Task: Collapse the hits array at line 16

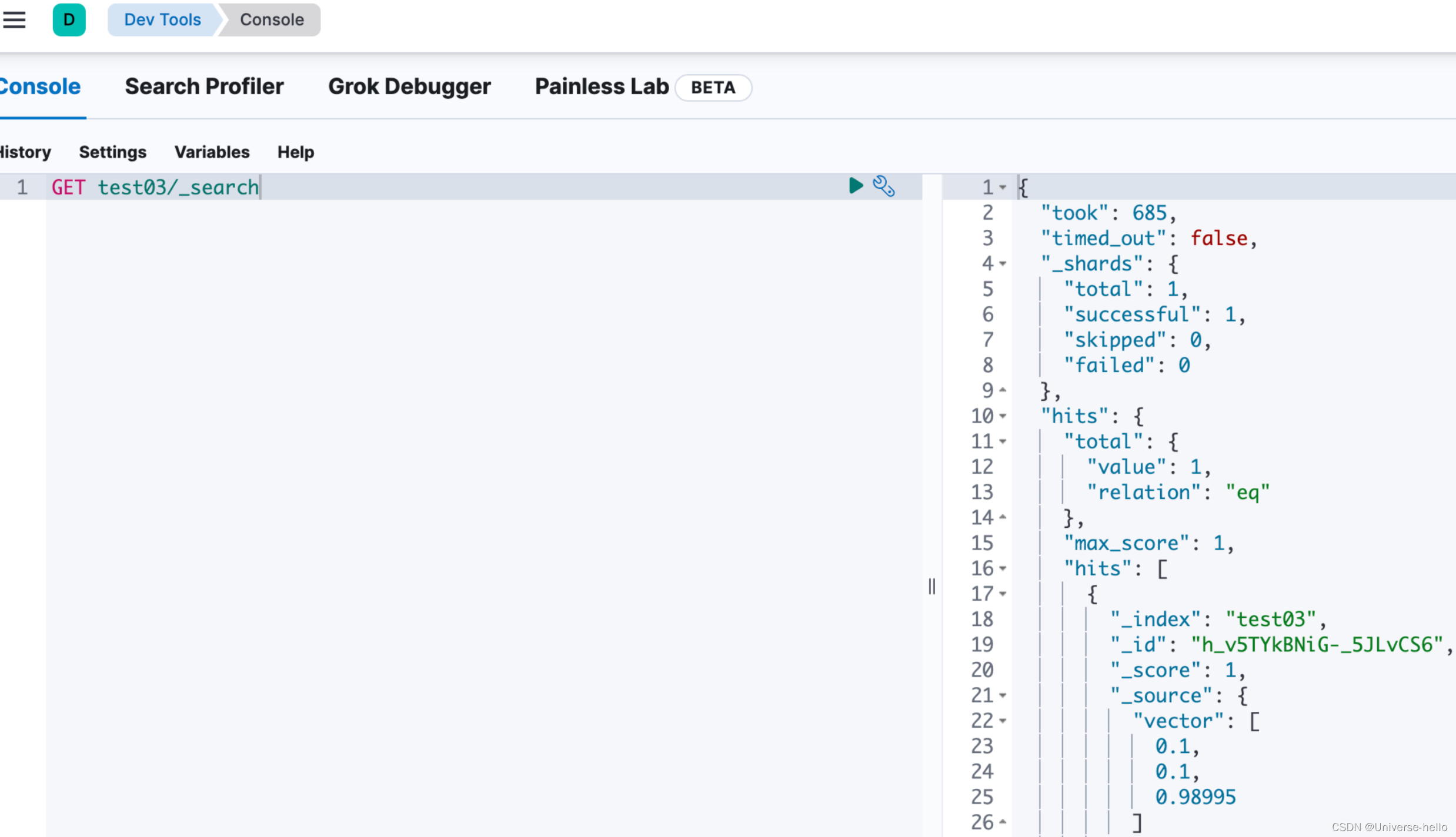Action: [x=1003, y=568]
